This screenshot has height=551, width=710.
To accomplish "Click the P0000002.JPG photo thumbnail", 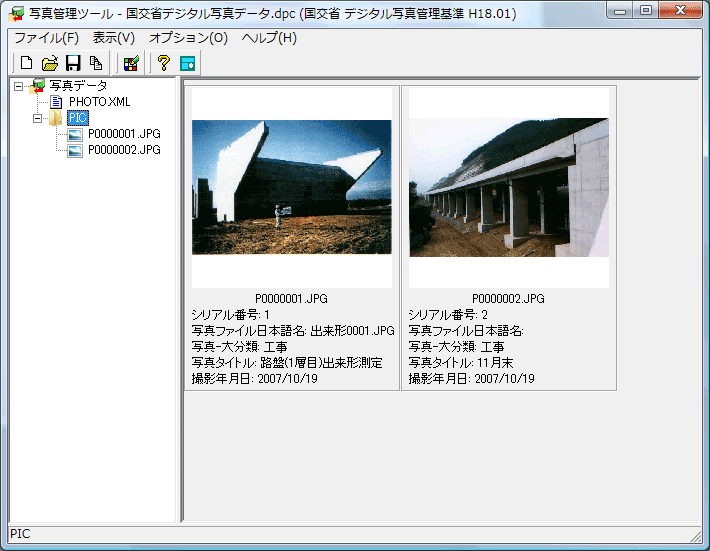I will click(509, 187).
